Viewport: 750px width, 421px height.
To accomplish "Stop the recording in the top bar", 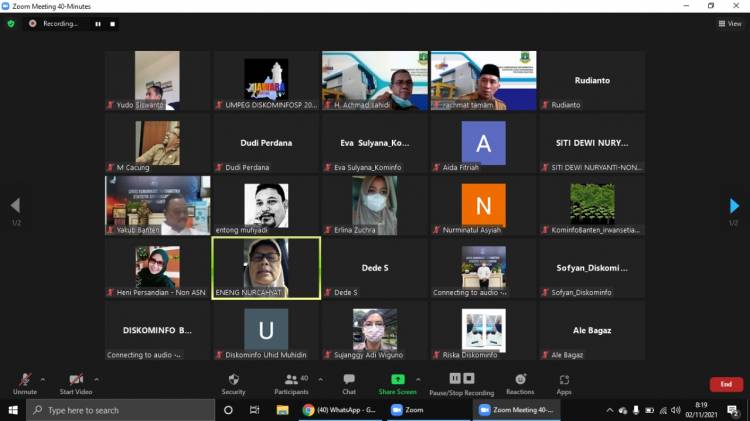I will (112, 24).
